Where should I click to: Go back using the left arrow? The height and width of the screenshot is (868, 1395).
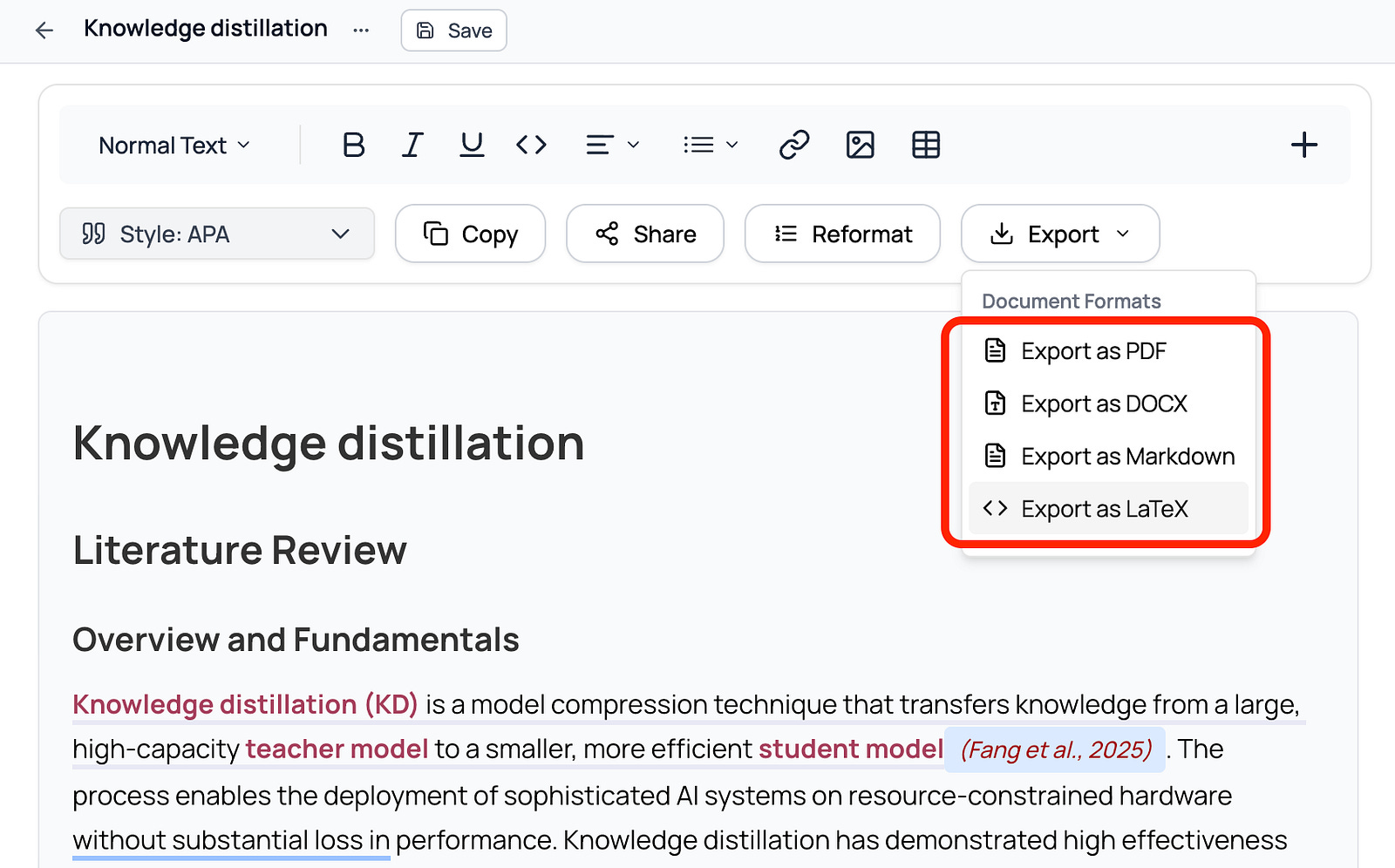tap(44, 31)
